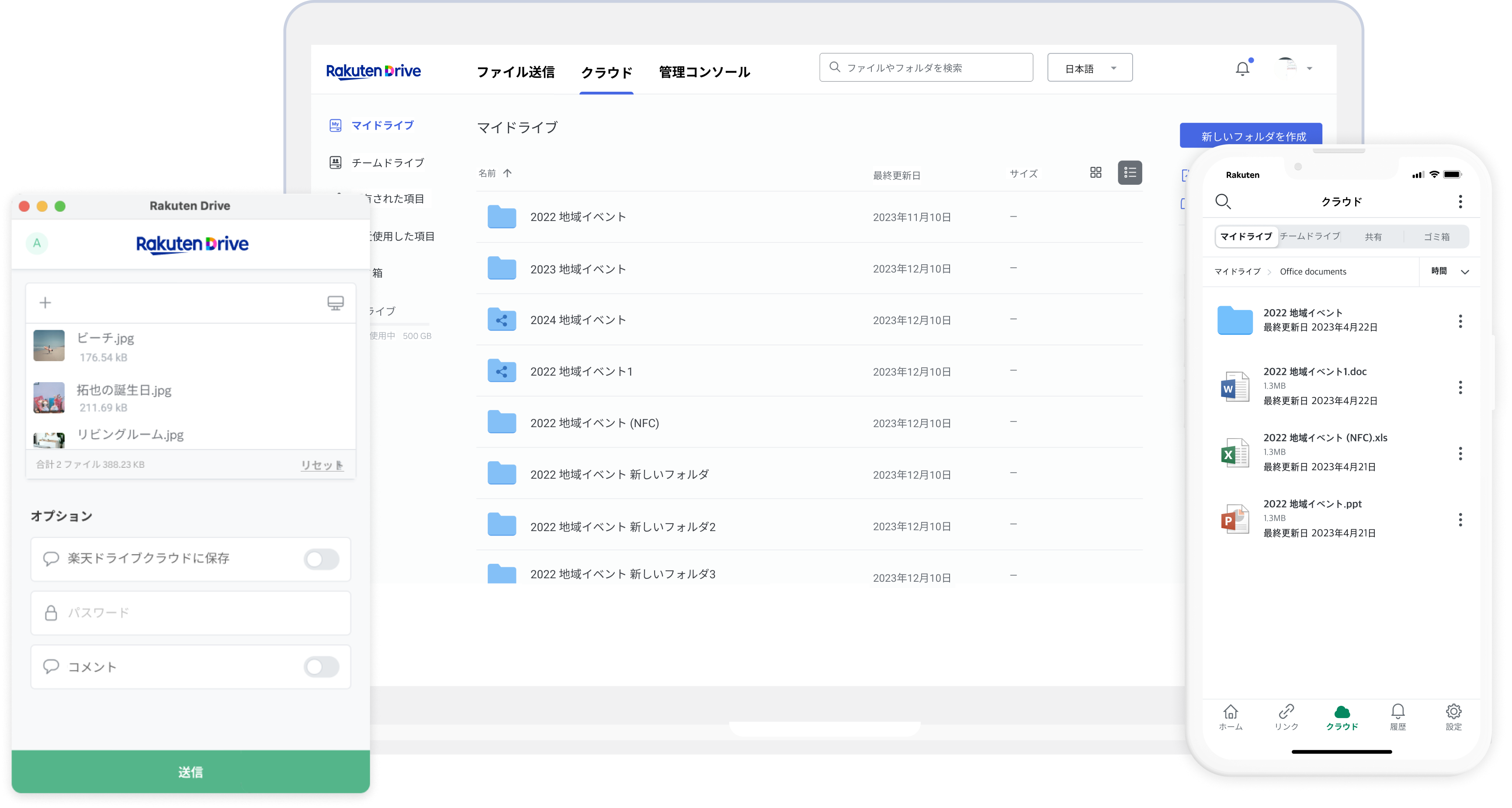Enable 楽天ドライブクラウドに保存 toggle
The width and height of the screenshot is (1512, 808).
click(321, 559)
